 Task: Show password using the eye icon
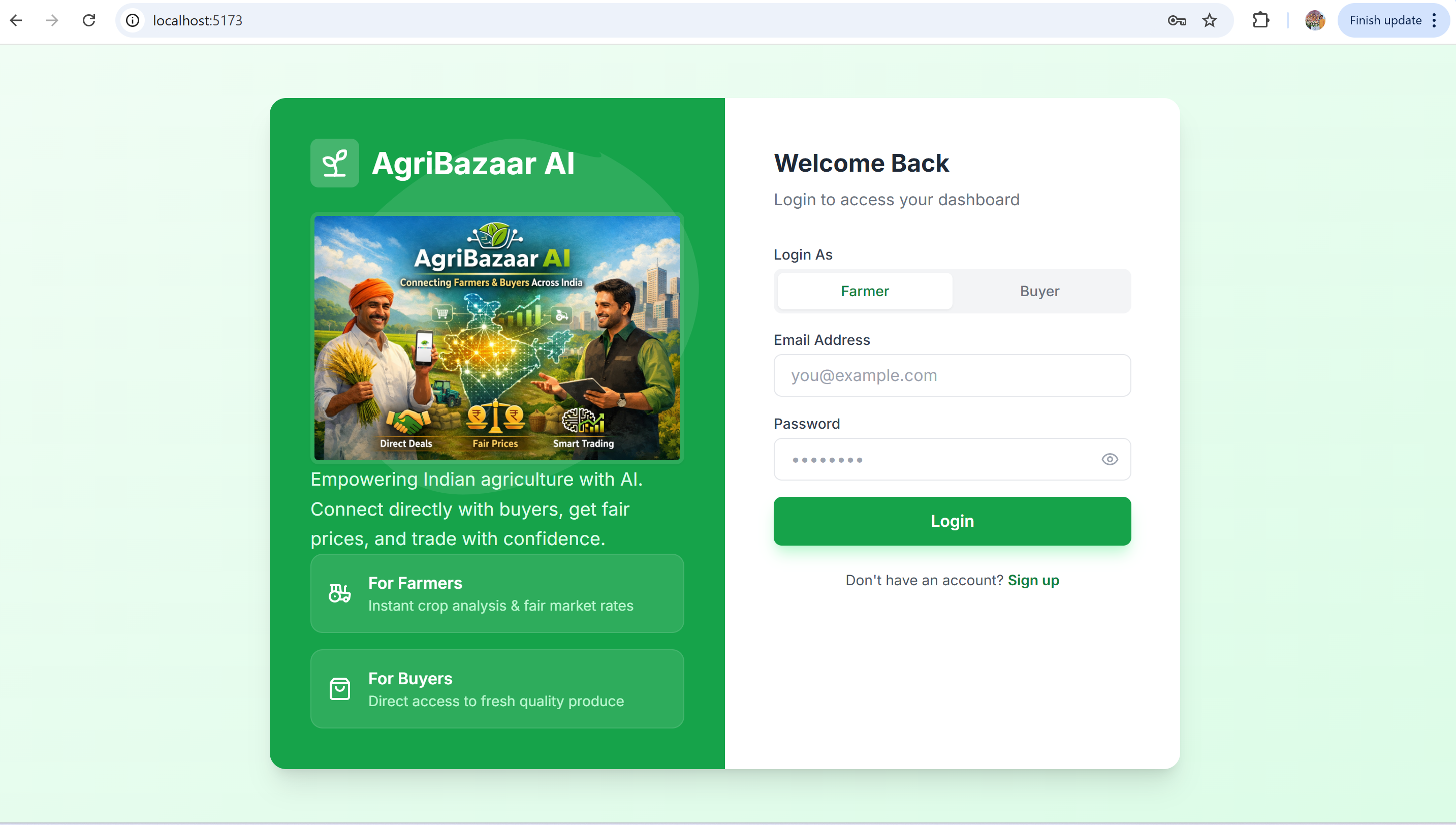[1110, 459]
